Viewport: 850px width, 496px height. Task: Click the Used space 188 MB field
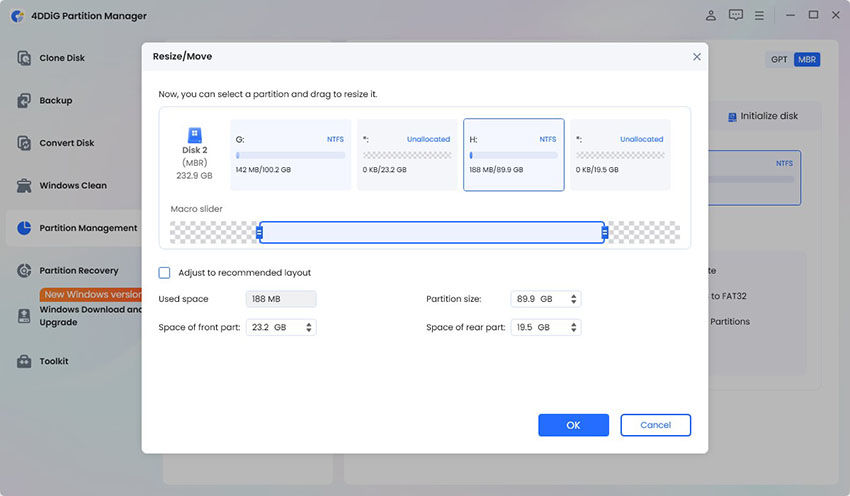pyautogui.click(x=281, y=299)
